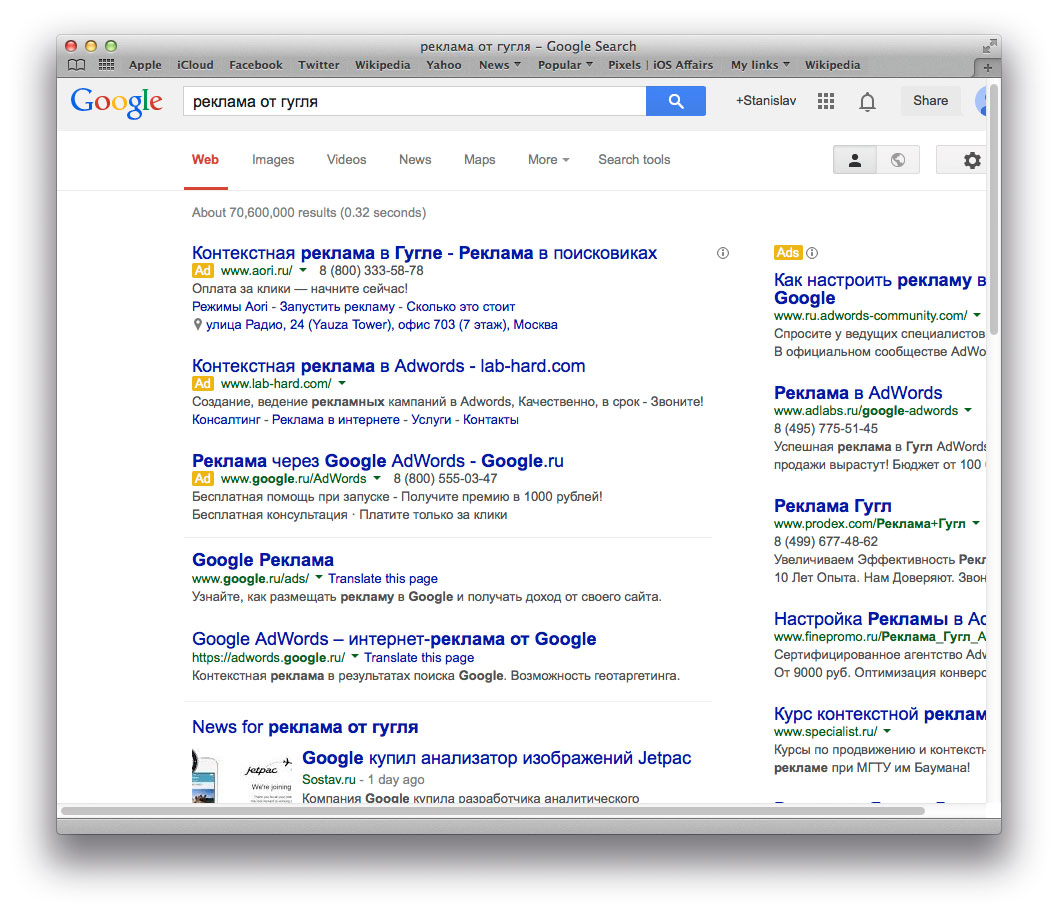
Task: Open News for реклама от гугля
Action: 305,727
